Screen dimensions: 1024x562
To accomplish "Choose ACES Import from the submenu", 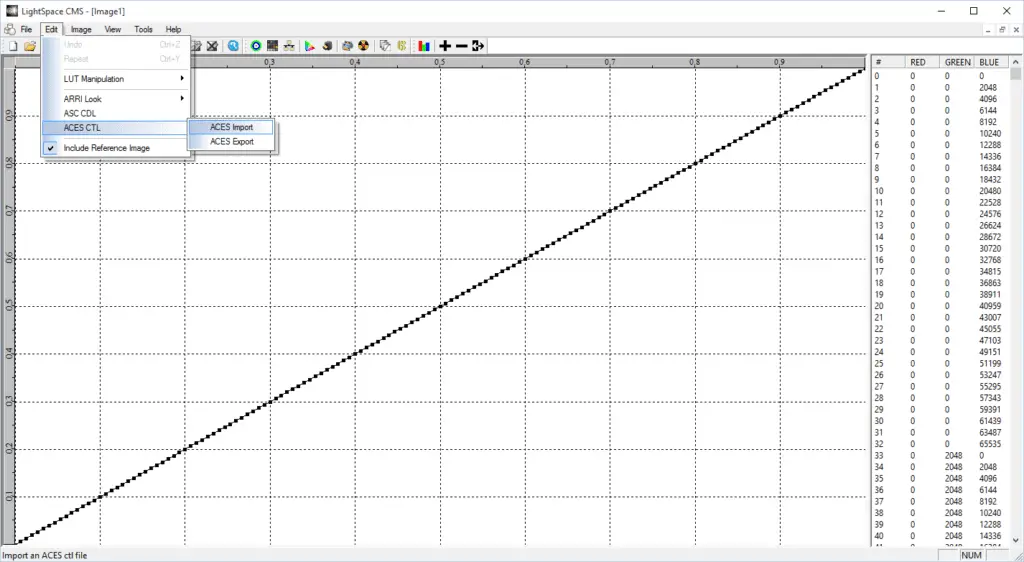I will coord(231,127).
